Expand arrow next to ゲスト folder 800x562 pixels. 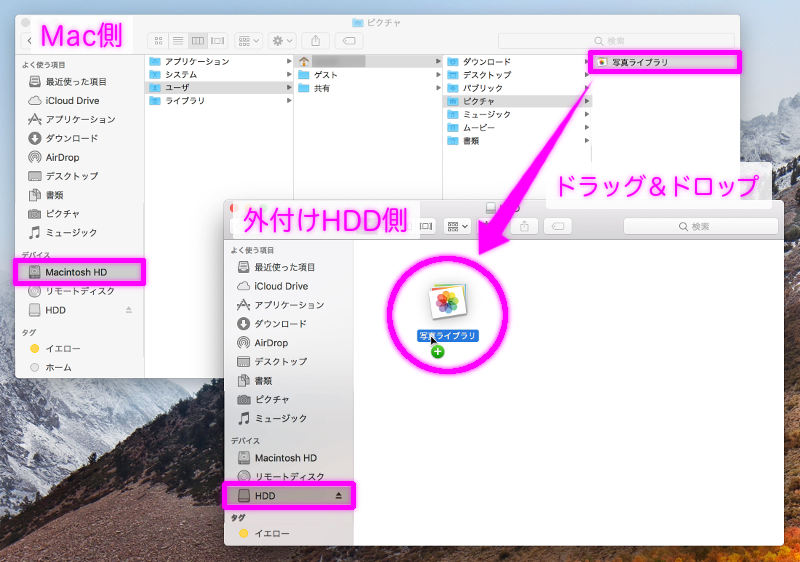438,74
